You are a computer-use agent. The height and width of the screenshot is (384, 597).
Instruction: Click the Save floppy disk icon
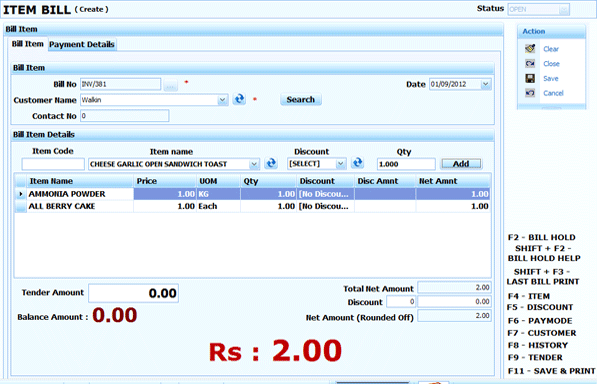(x=530, y=78)
